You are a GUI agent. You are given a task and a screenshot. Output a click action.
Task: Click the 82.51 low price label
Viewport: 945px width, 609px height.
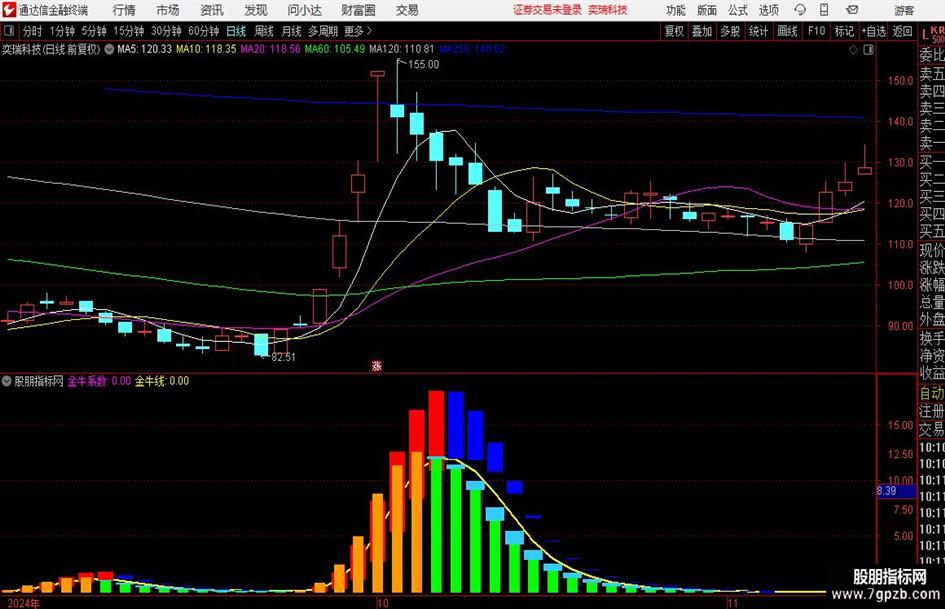click(283, 357)
